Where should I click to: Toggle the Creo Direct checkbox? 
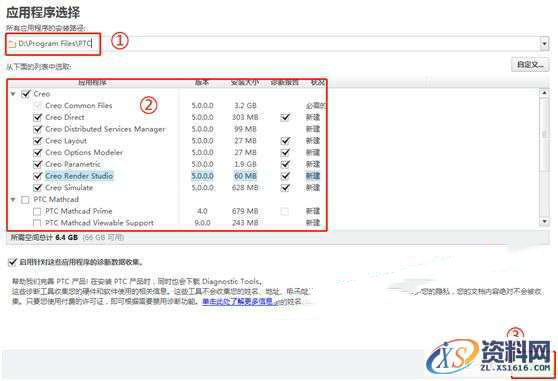37,117
